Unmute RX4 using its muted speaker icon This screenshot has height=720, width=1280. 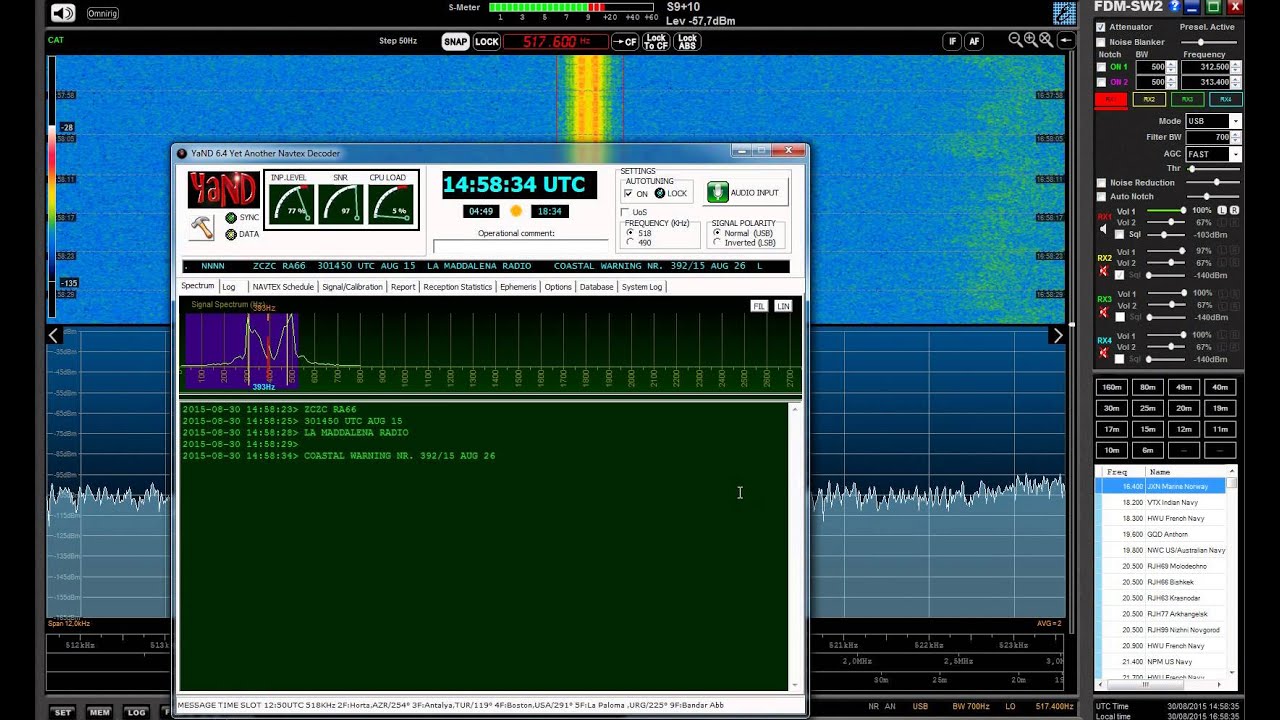click(x=1105, y=353)
